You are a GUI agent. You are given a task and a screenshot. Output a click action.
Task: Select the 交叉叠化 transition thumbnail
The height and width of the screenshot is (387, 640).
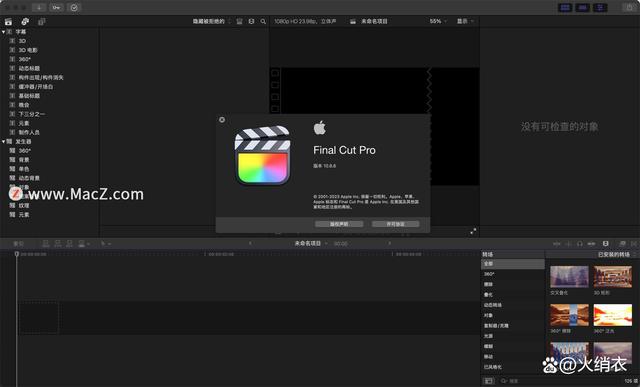(x=569, y=277)
